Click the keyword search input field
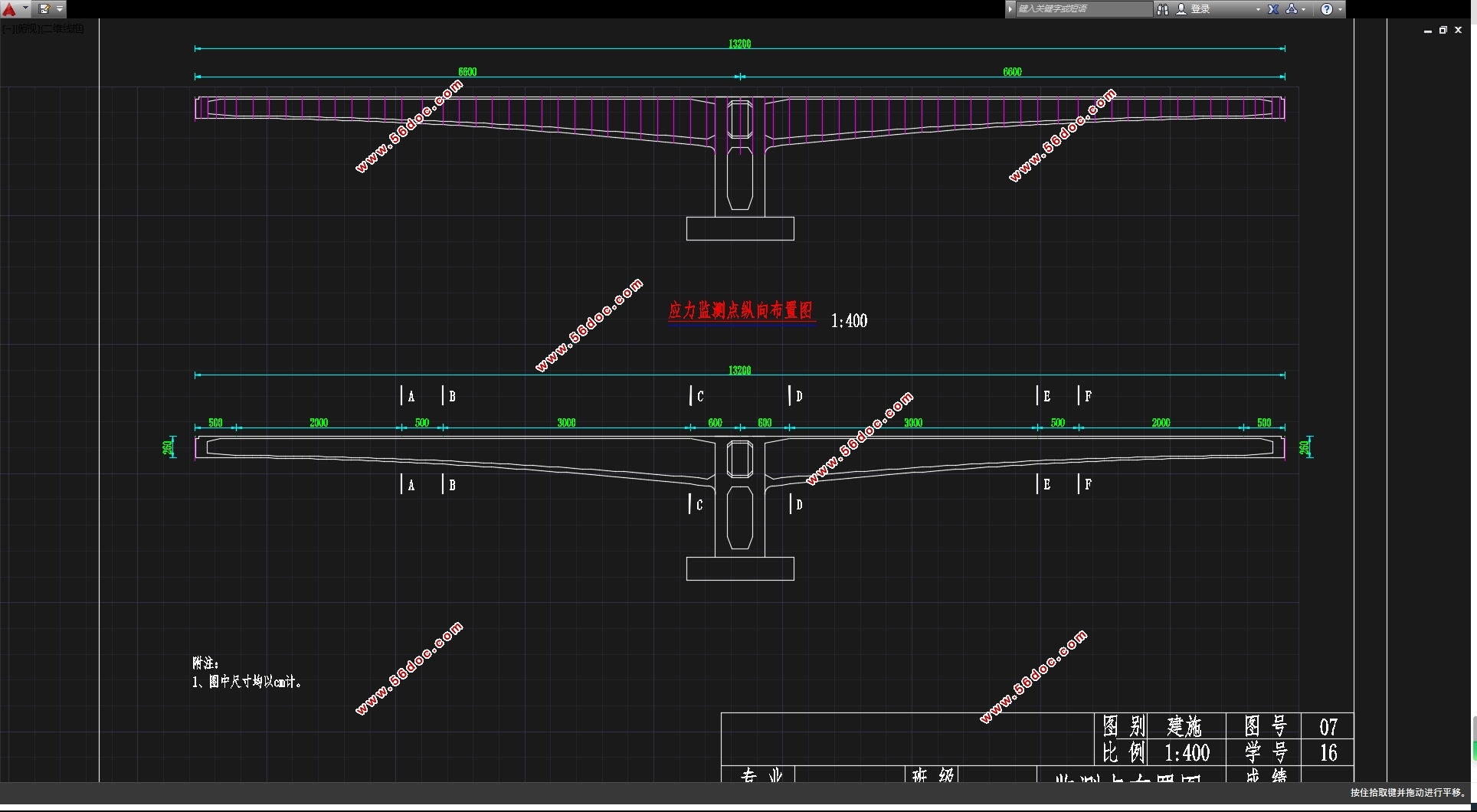Screen dimensions: 1477x812 (x=1082, y=9)
